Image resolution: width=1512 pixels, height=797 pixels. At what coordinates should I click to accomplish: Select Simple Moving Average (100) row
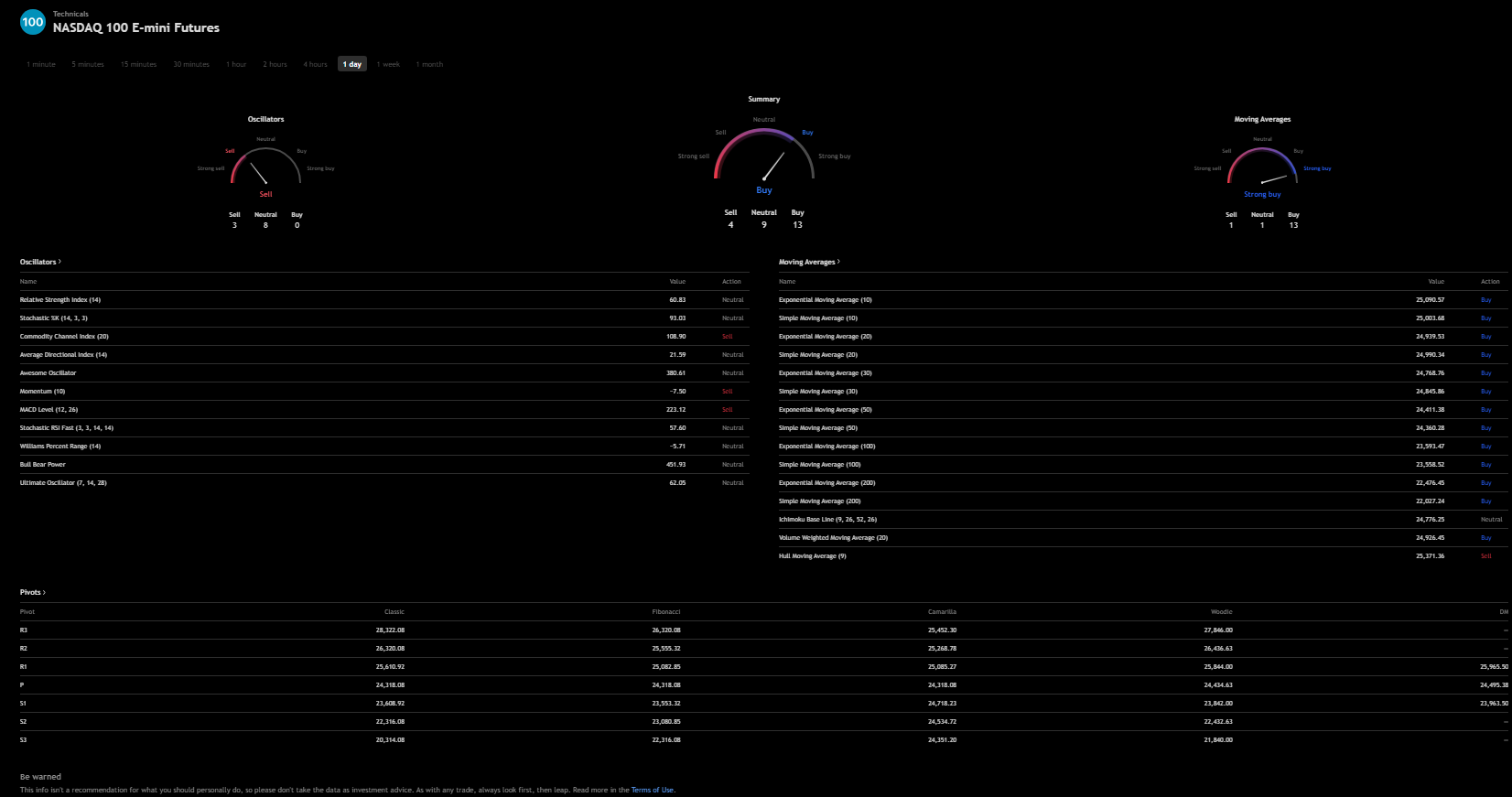tap(1141, 465)
